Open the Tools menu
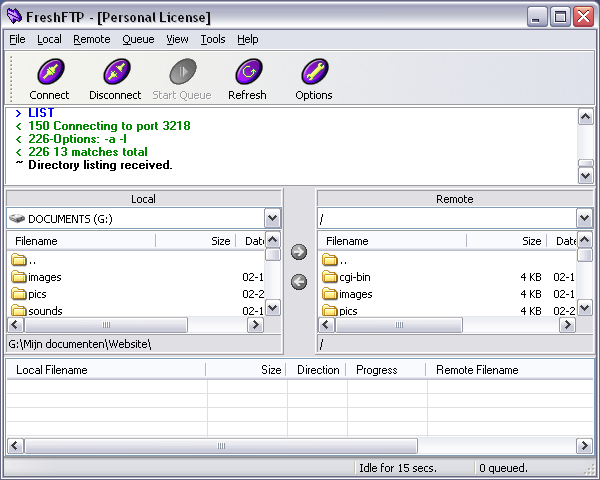Image resolution: width=600 pixels, height=480 pixels. click(x=212, y=39)
